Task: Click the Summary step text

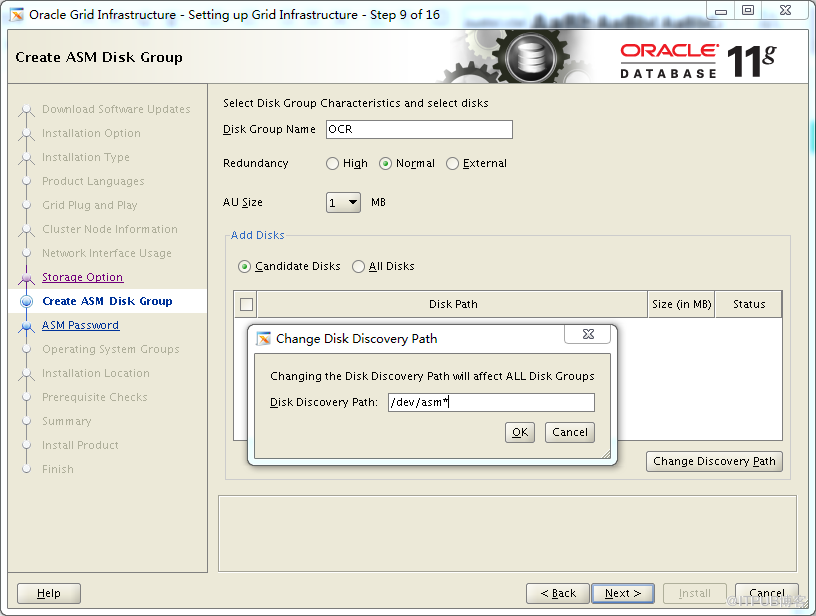Action: 67,421
